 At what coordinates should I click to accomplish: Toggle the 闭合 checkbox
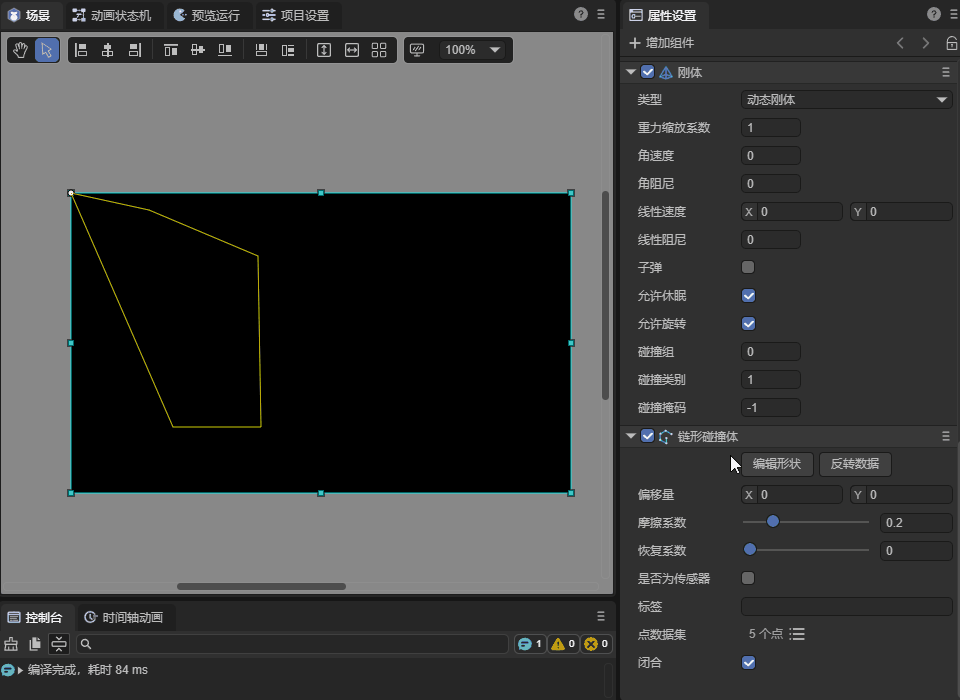pos(748,662)
